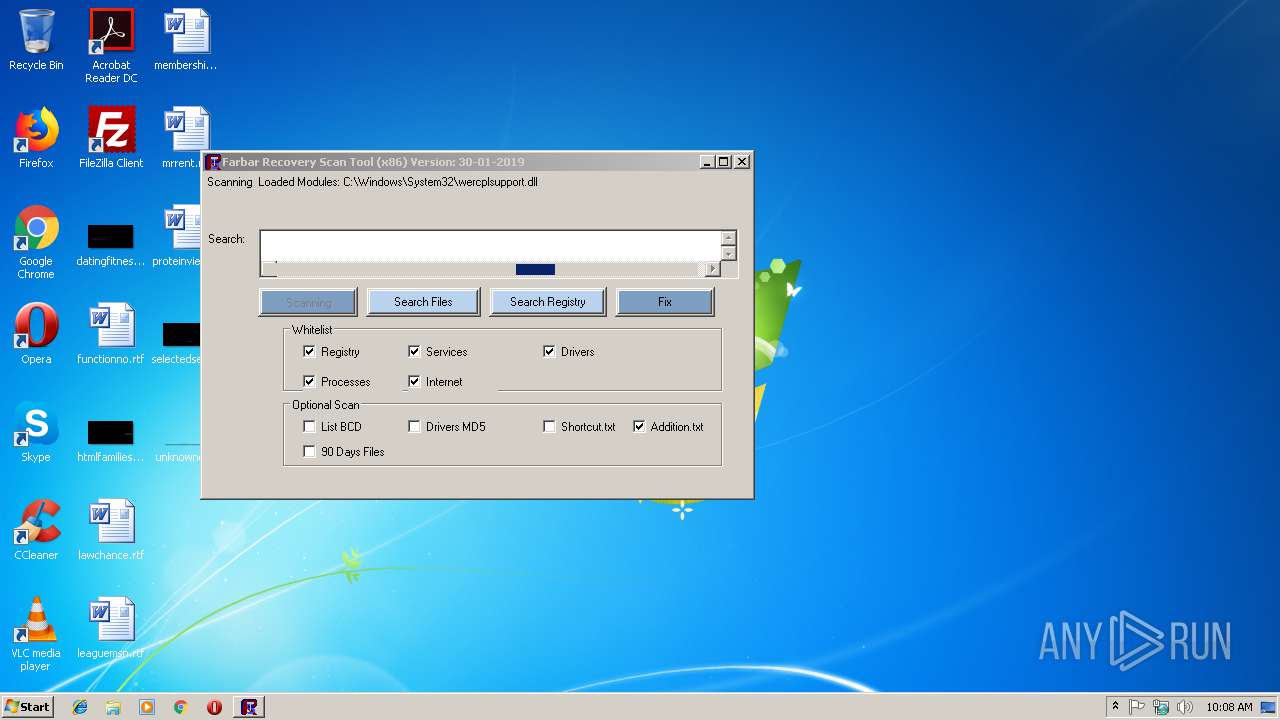Screen dimensions: 1280x720
Task: Select the CCleaner desktop icon
Action: click(36, 530)
